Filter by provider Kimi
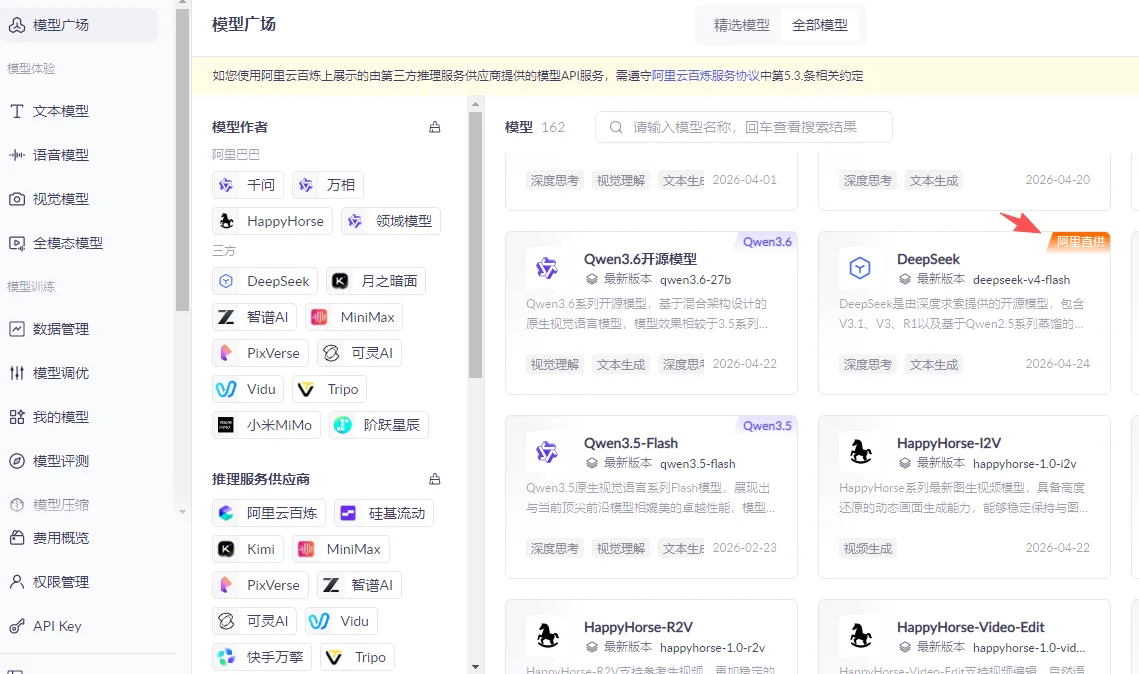Image resolution: width=1139 pixels, height=674 pixels. 248,549
